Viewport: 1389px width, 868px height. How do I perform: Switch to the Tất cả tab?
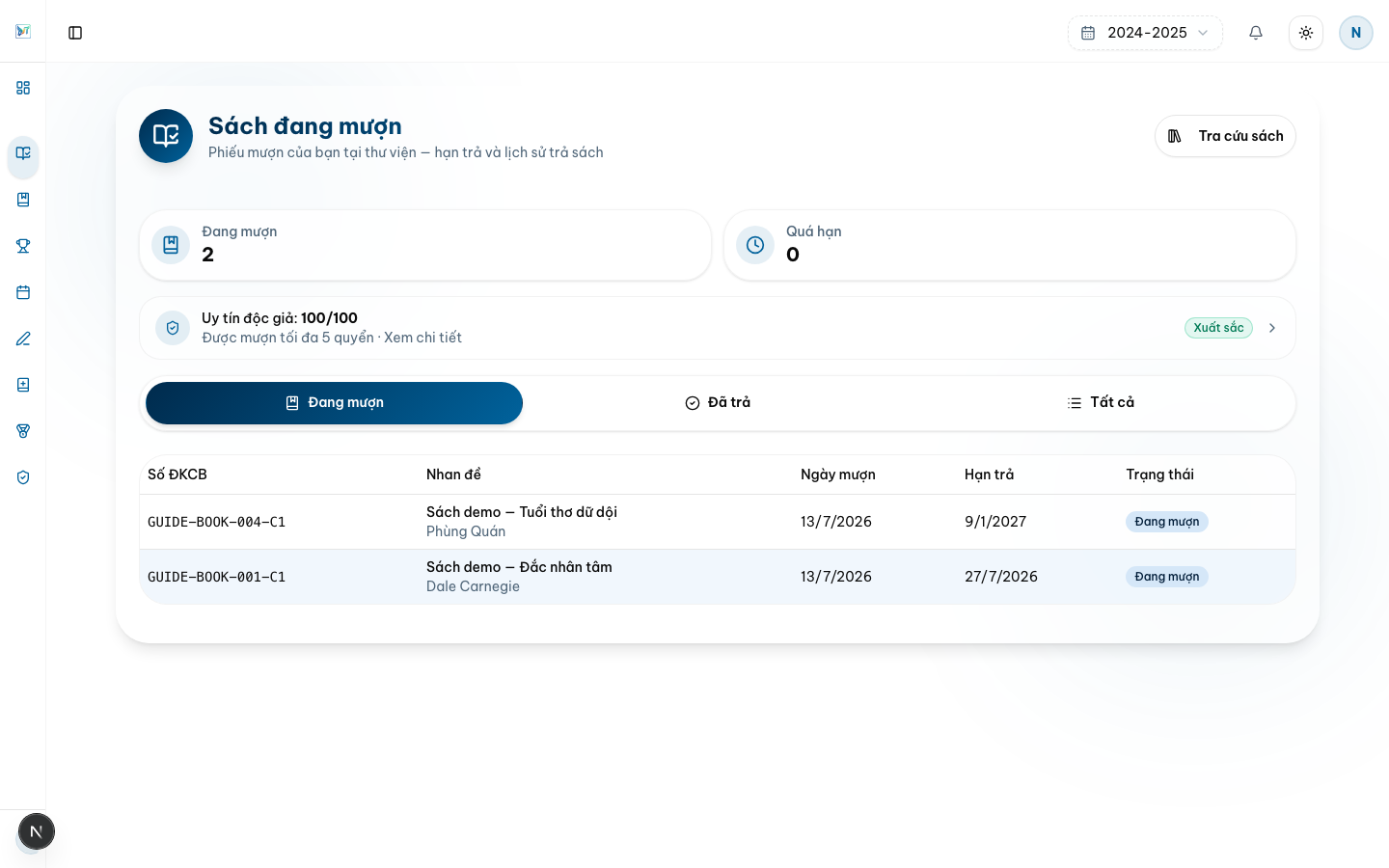click(x=1101, y=403)
